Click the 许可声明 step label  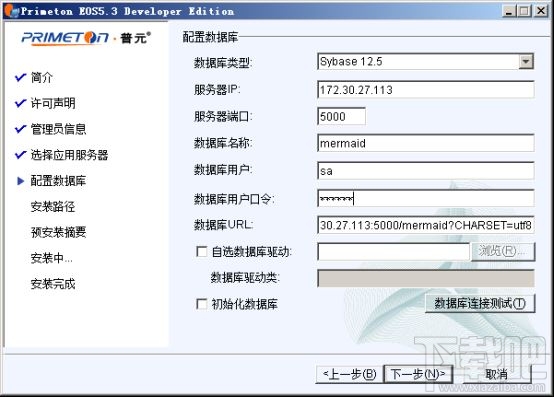tap(53, 103)
